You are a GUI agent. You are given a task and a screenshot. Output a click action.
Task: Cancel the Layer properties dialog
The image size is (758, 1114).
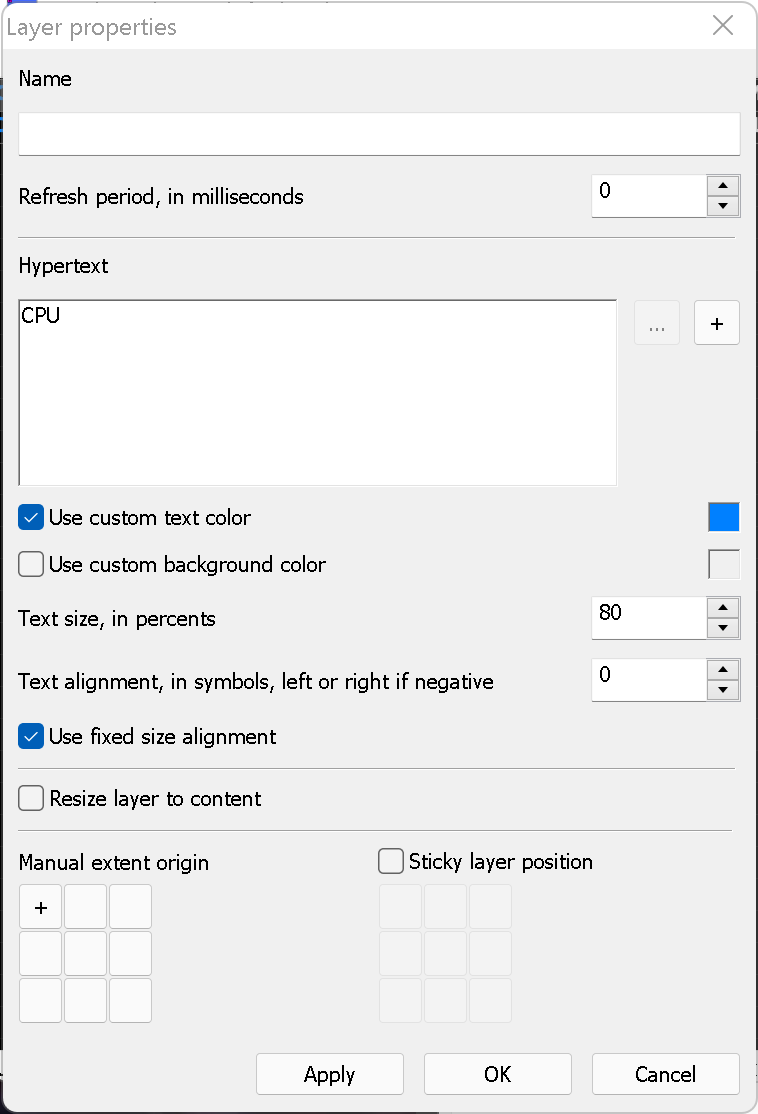tap(665, 1074)
